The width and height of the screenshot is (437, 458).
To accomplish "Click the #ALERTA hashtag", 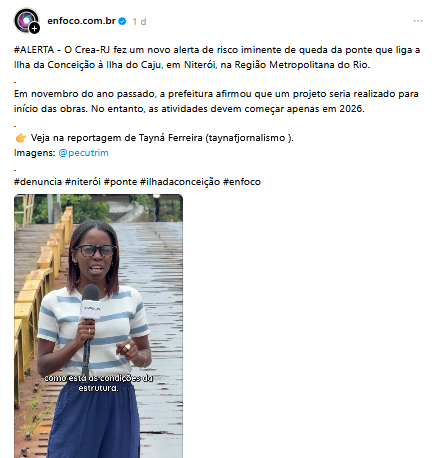I will pyautogui.click(x=34, y=50).
